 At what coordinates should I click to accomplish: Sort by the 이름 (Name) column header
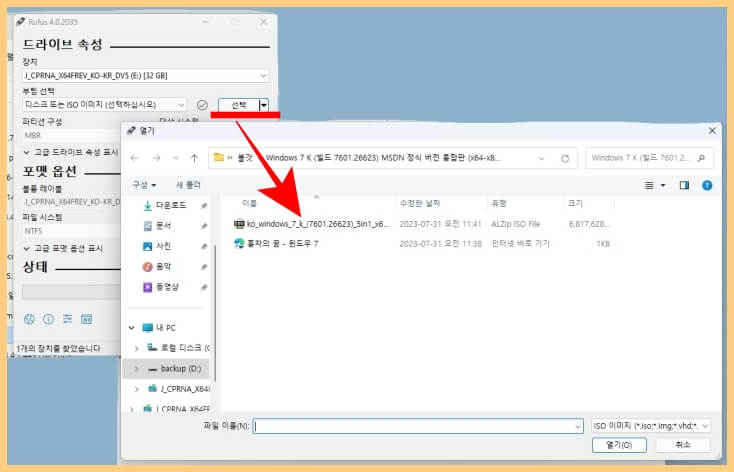pyautogui.click(x=250, y=203)
